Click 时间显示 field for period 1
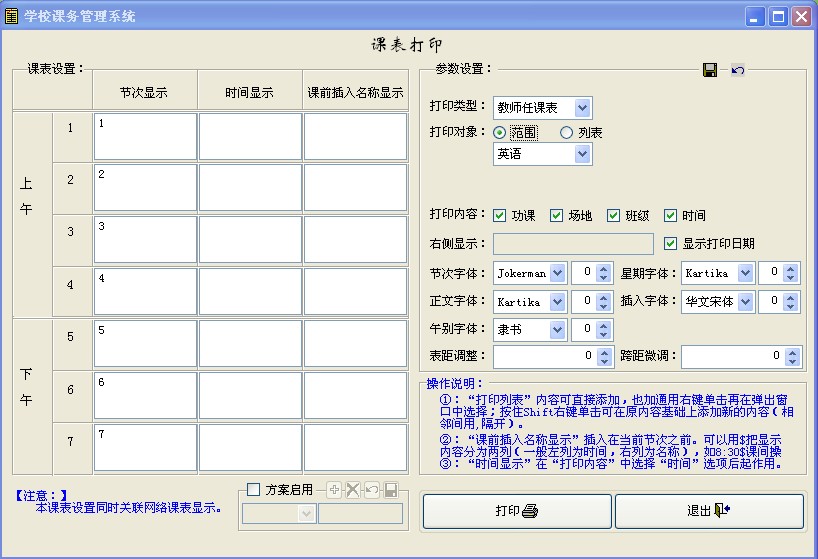Viewport: 818px width, 559px height. pyautogui.click(x=250, y=137)
